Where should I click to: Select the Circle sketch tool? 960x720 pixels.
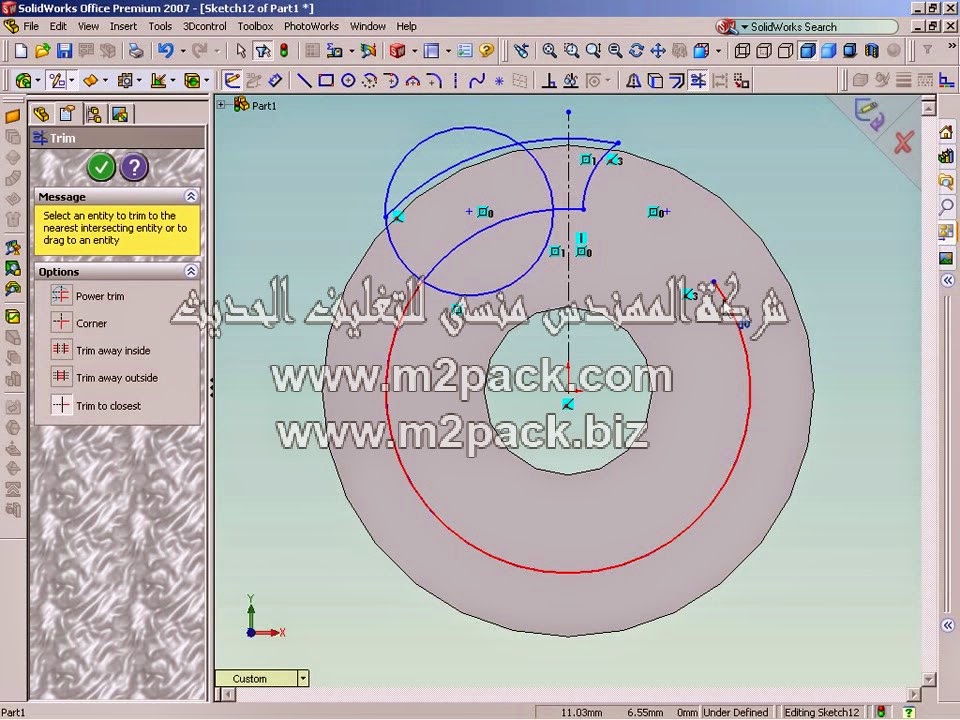pos(348,80)
